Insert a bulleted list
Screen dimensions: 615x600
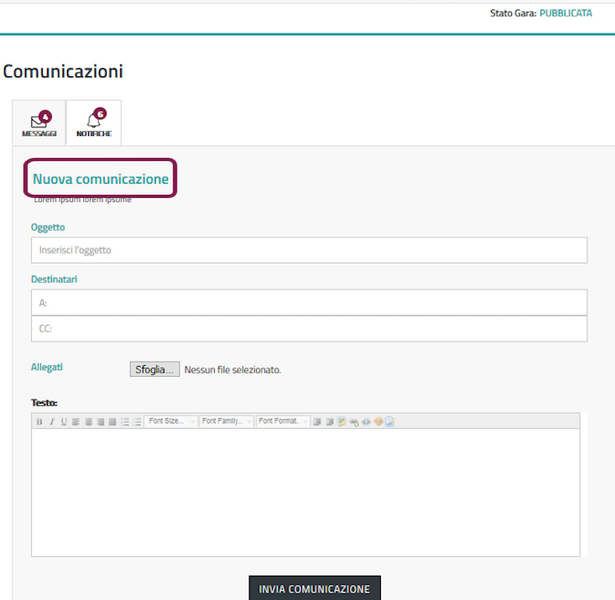[x=125, y=422]
